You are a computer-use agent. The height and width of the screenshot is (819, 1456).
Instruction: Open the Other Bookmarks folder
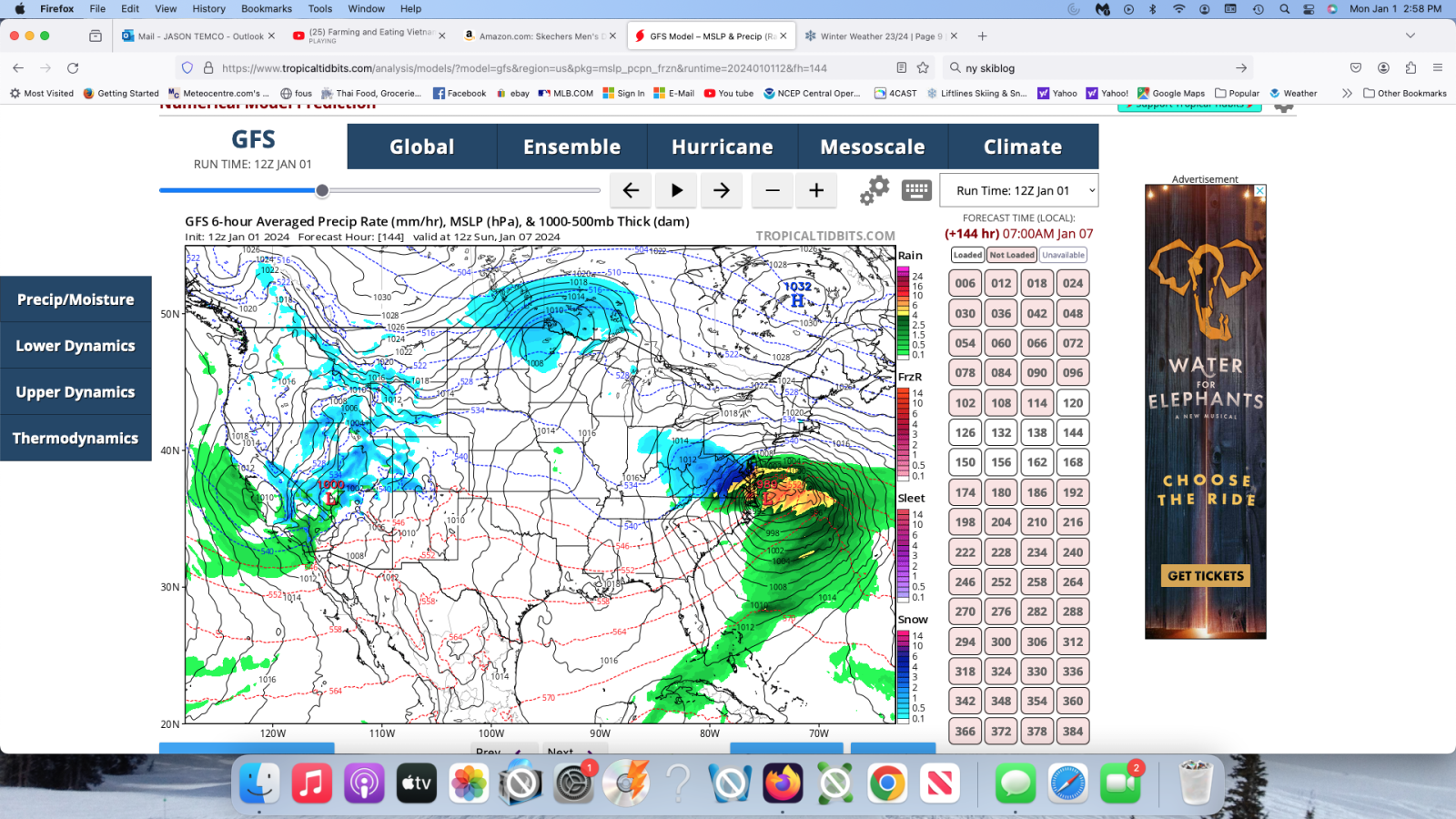1406,93
